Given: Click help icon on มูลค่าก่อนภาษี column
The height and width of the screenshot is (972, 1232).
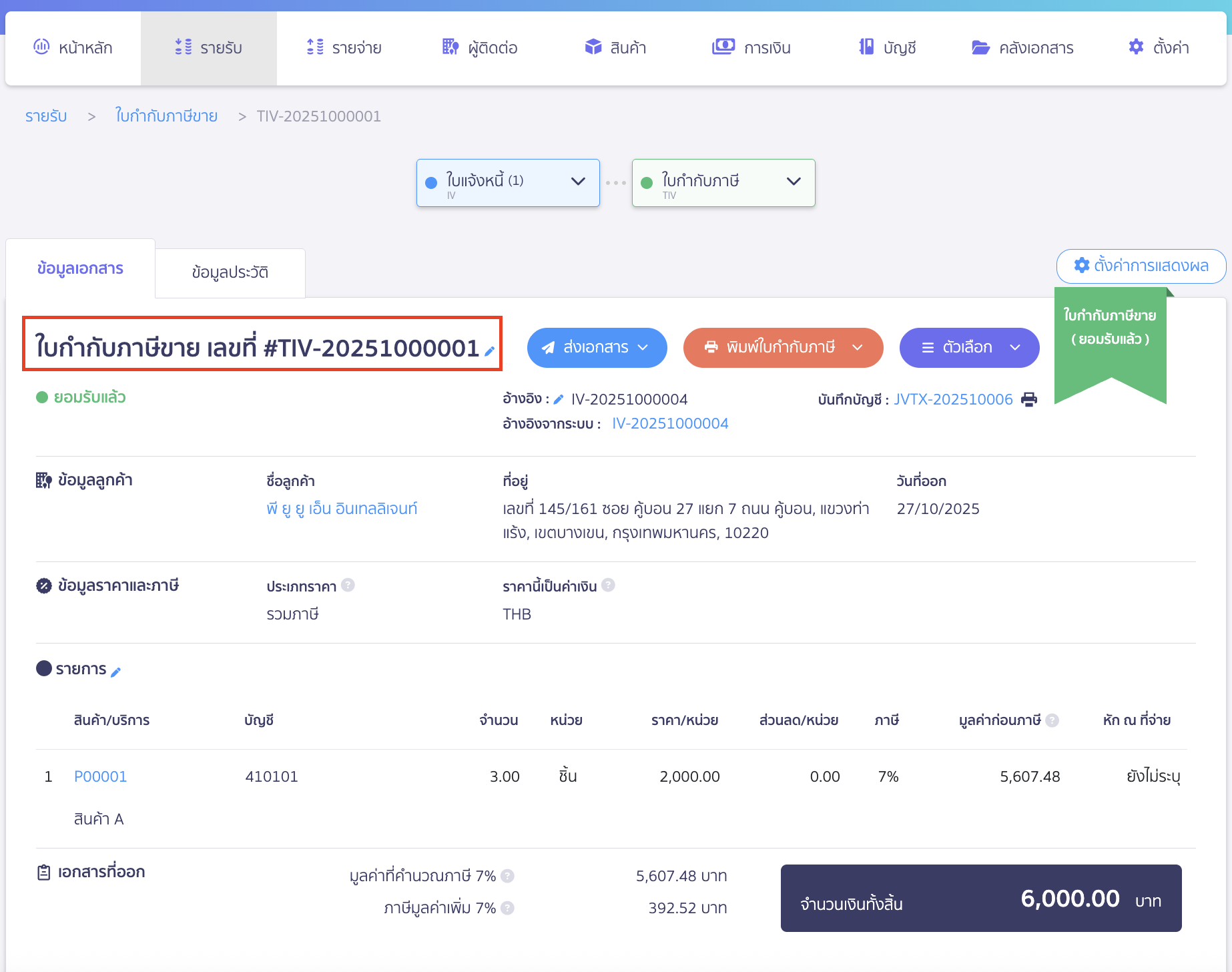Looking at the screenshot, I should point(1053,720).
